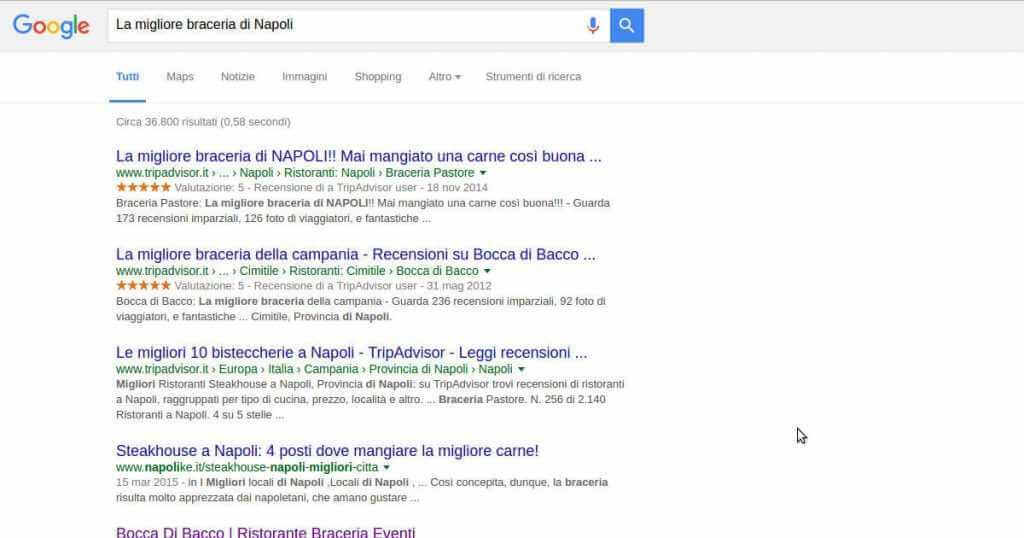Switch to Immagini results

[304, 76]
